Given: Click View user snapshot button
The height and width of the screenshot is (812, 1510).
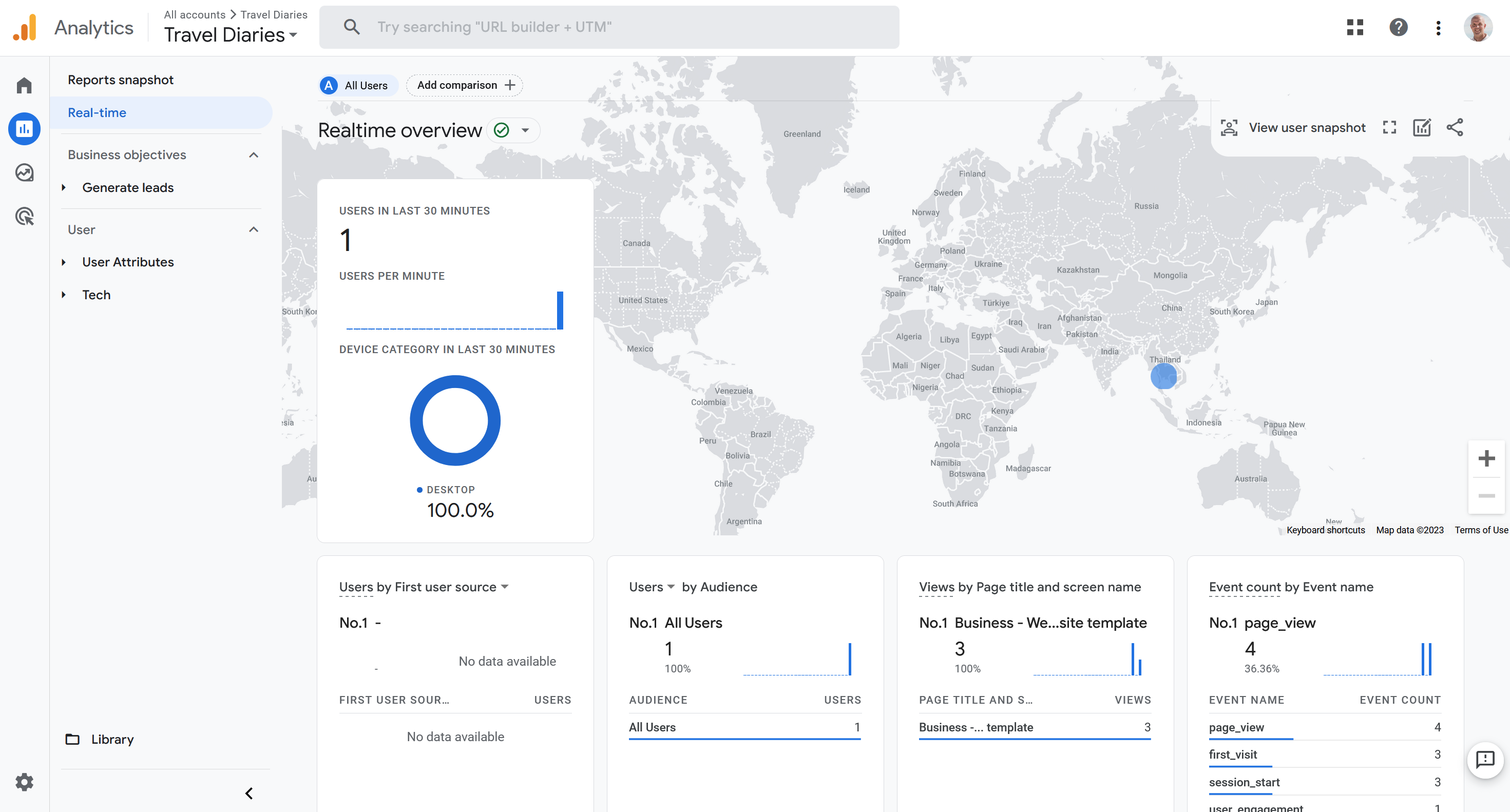Looking at the screenshot, I should pyautogui.click(x=1294, y=128).
